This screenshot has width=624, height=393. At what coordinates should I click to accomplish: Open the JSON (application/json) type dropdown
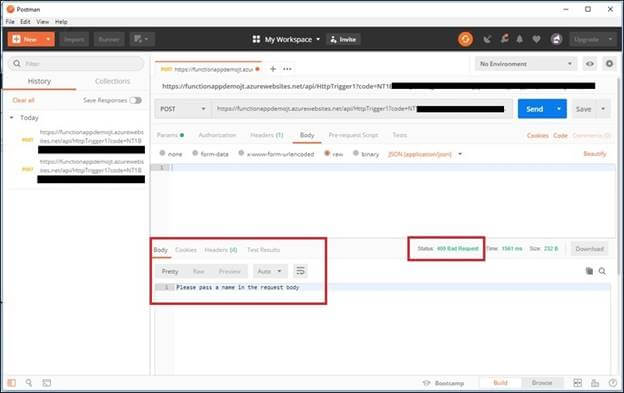425,154
